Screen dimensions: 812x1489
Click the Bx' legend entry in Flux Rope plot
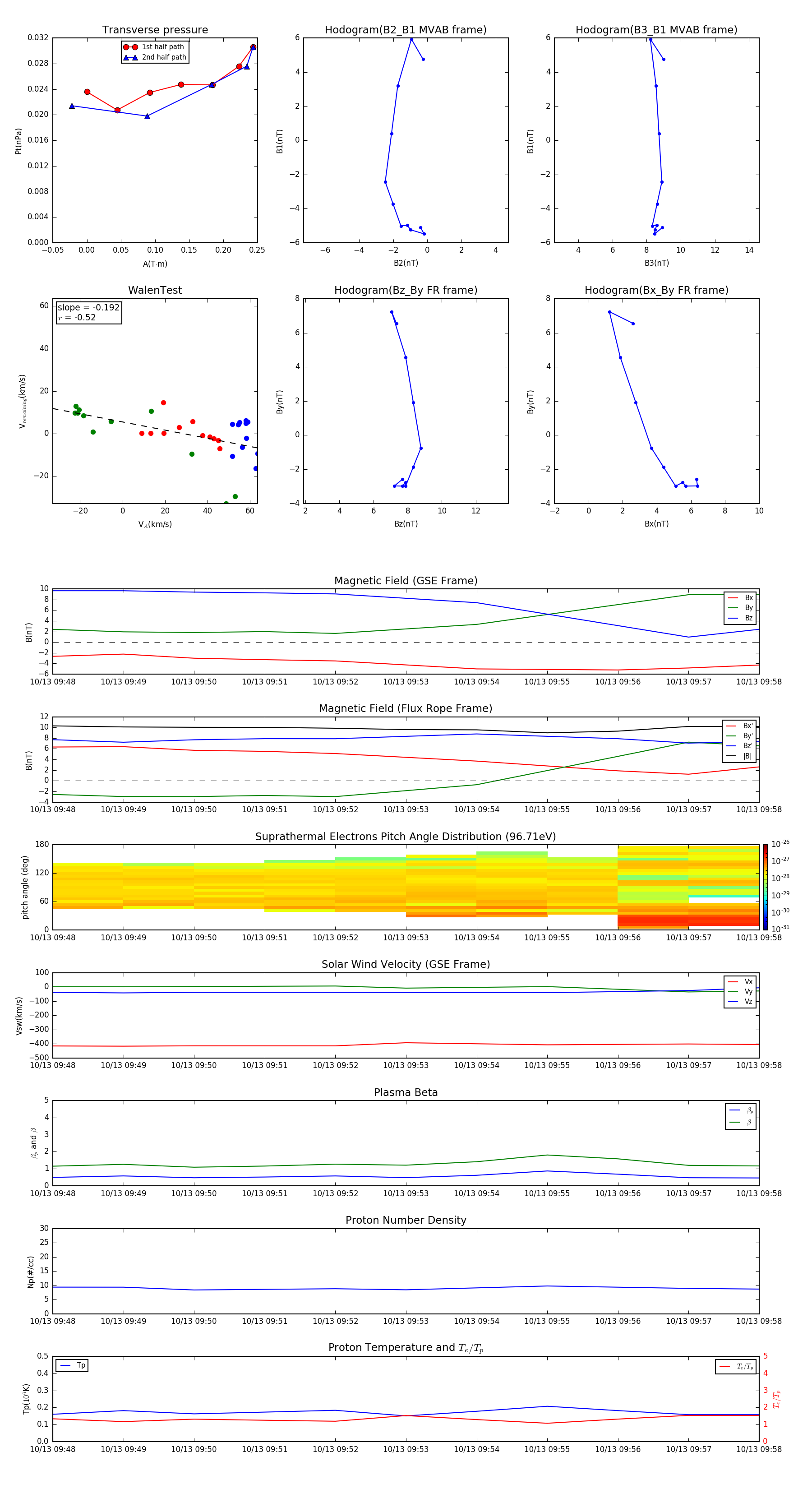click(x=739, y=726)
